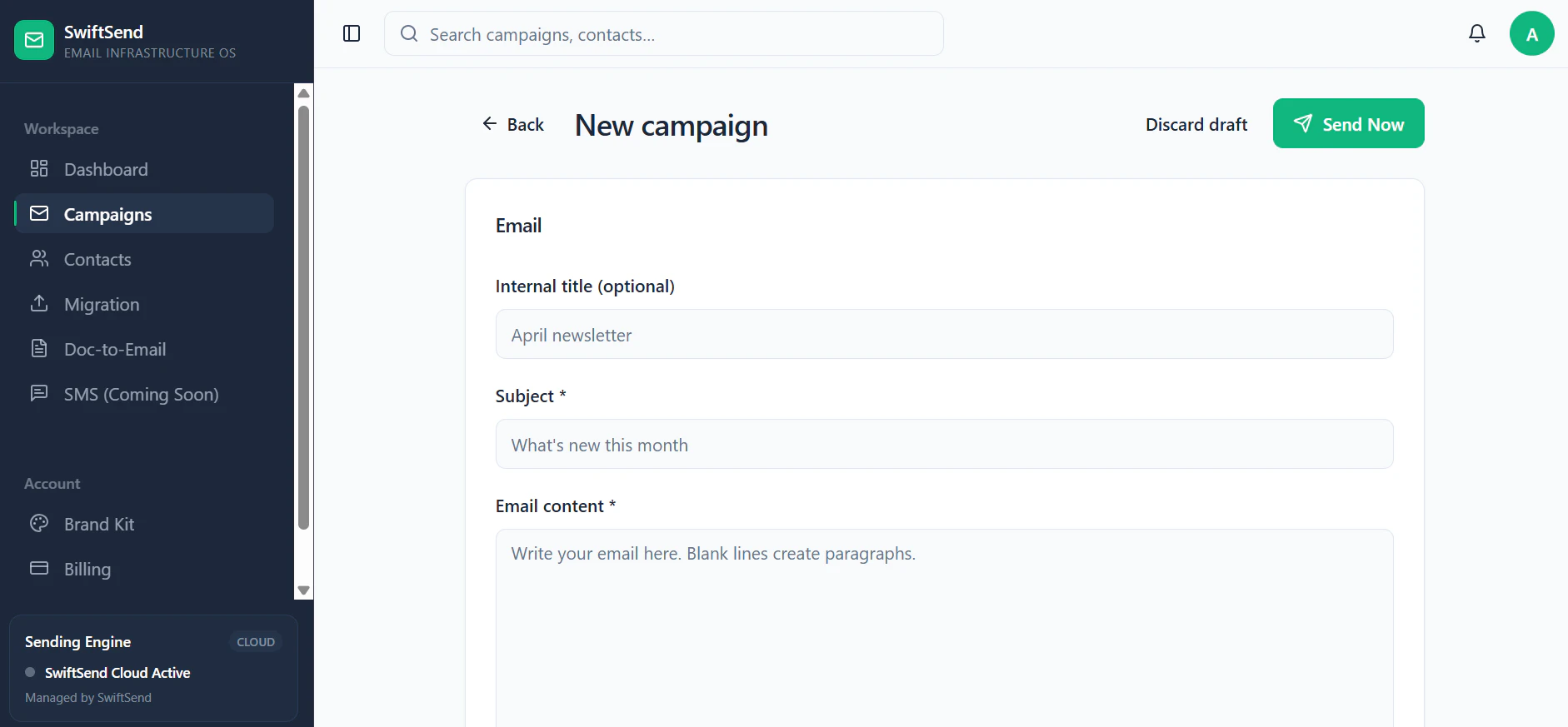The height and width of the screenshot is (727, 1568).
Task: Click the Migration upload icon
Action: (x=39, y=304)
